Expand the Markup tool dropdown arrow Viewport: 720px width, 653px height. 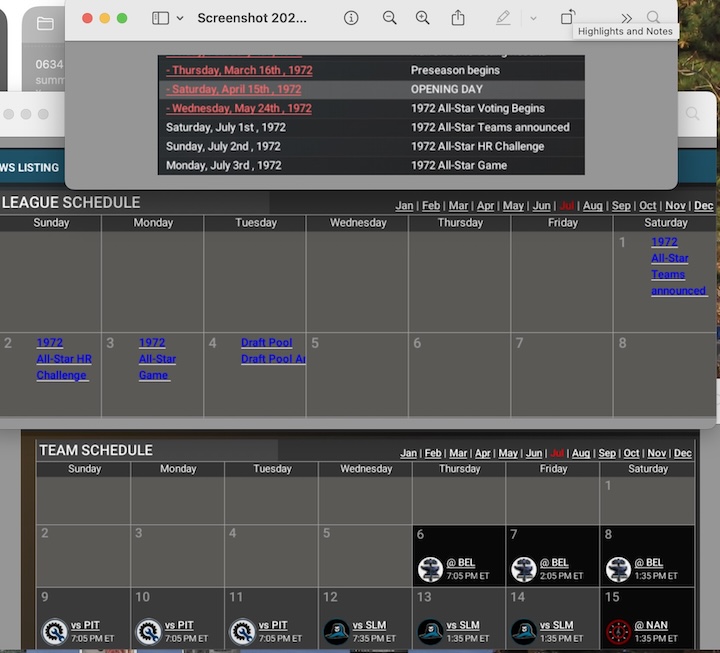point(533,18)
